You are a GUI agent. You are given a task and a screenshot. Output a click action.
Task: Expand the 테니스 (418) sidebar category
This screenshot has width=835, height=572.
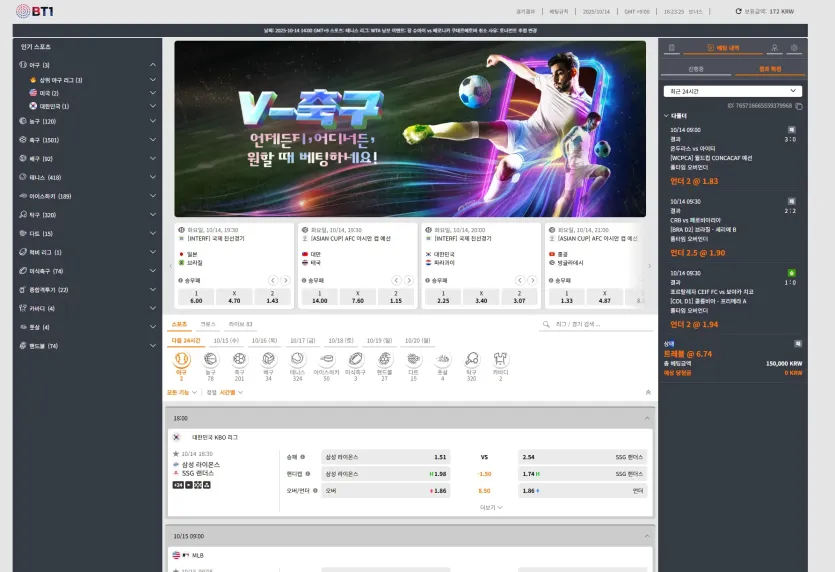(88, 177)
